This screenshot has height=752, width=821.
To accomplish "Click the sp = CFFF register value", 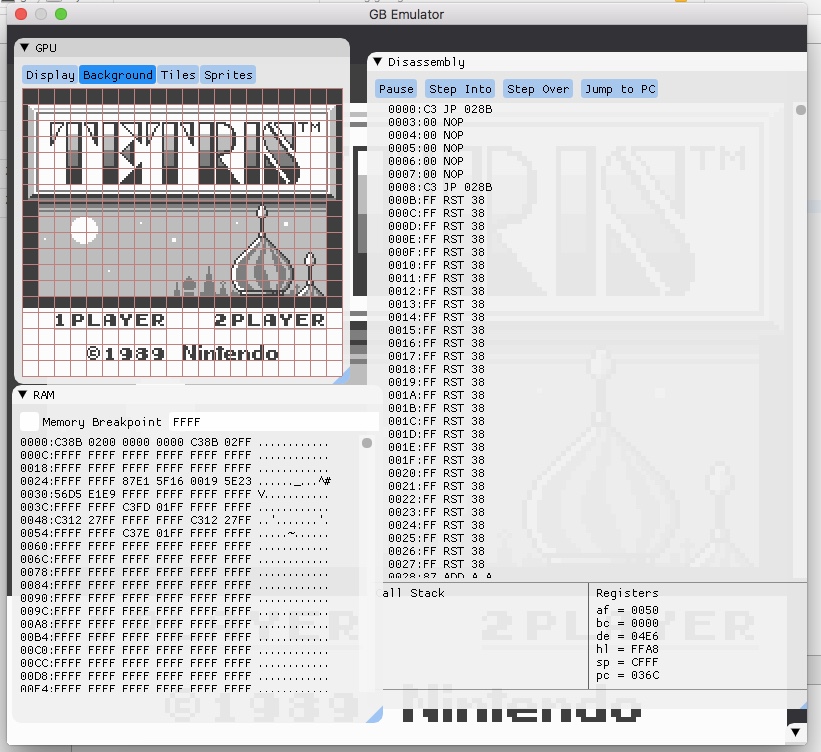I will 627,662.
